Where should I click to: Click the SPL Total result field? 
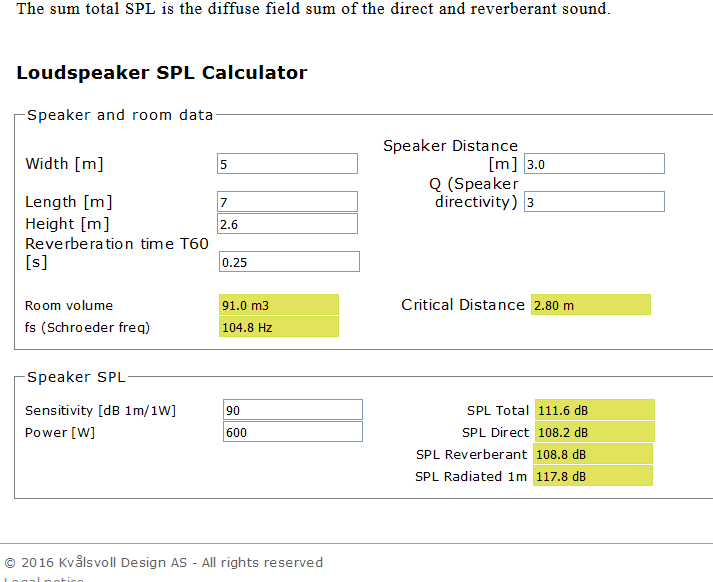[x=594, y=410]
